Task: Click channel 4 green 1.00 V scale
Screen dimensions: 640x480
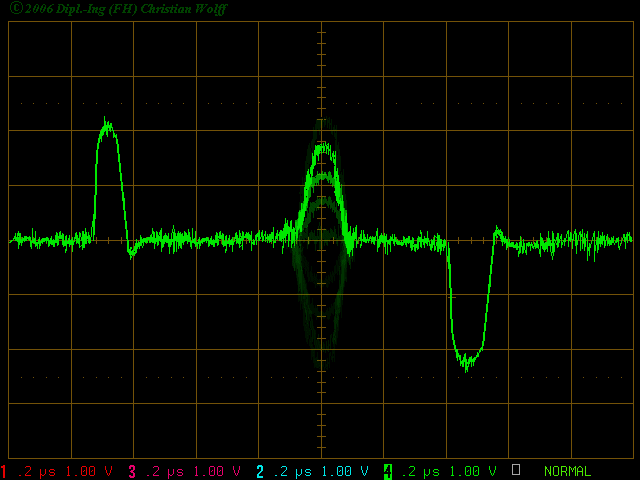Action: click(473, 471)
